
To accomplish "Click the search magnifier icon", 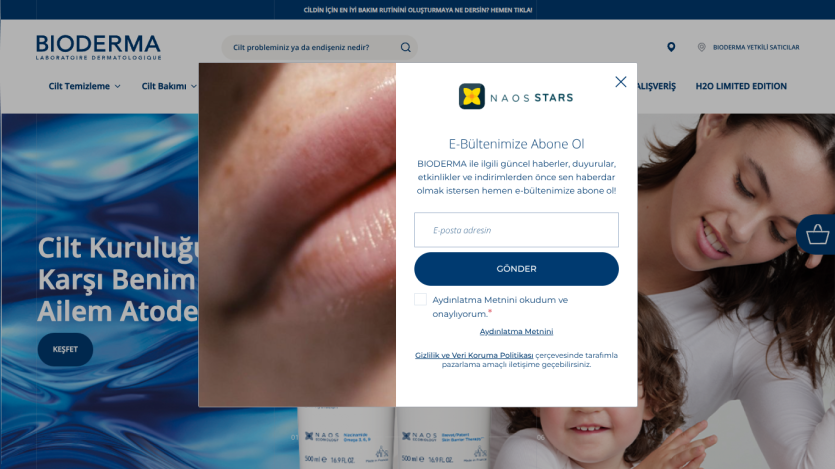I will click(x=406, y=47).
